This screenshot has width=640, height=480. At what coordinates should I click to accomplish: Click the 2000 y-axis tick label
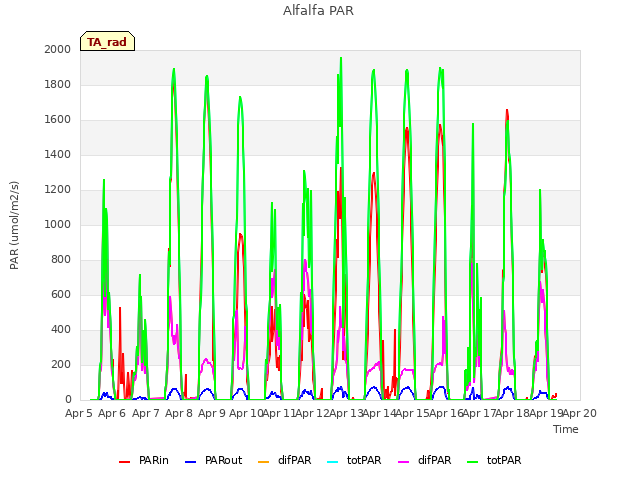58,49
